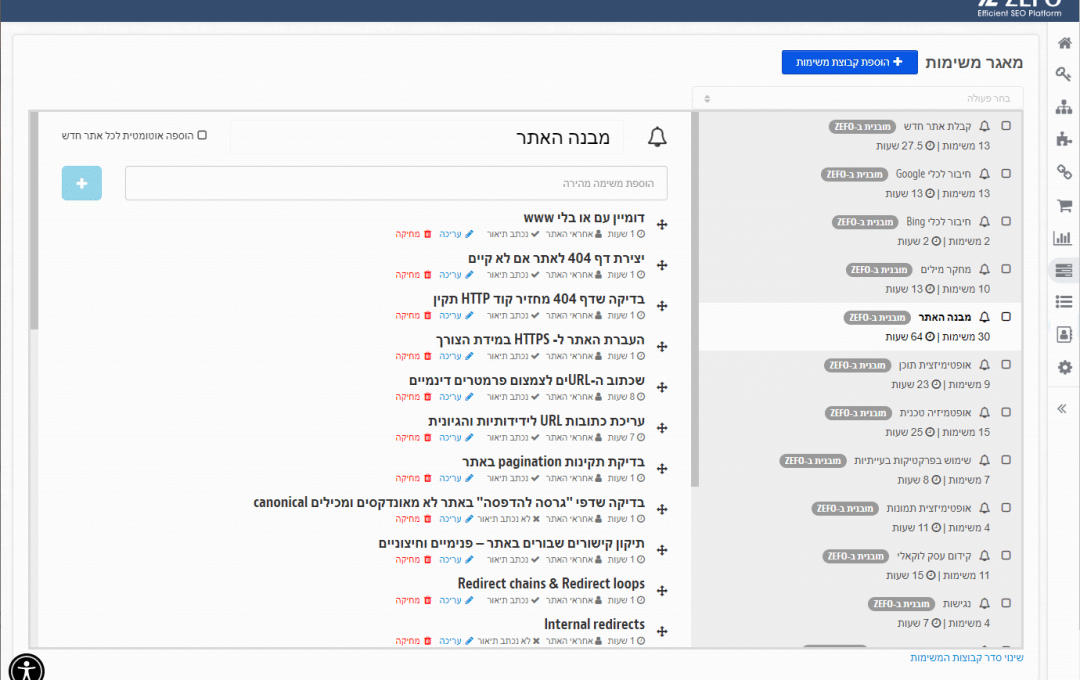Check the אופטימיזצית תוכן group checkbox
This screenshot has height=680, width=1080.
[1006, 364]
